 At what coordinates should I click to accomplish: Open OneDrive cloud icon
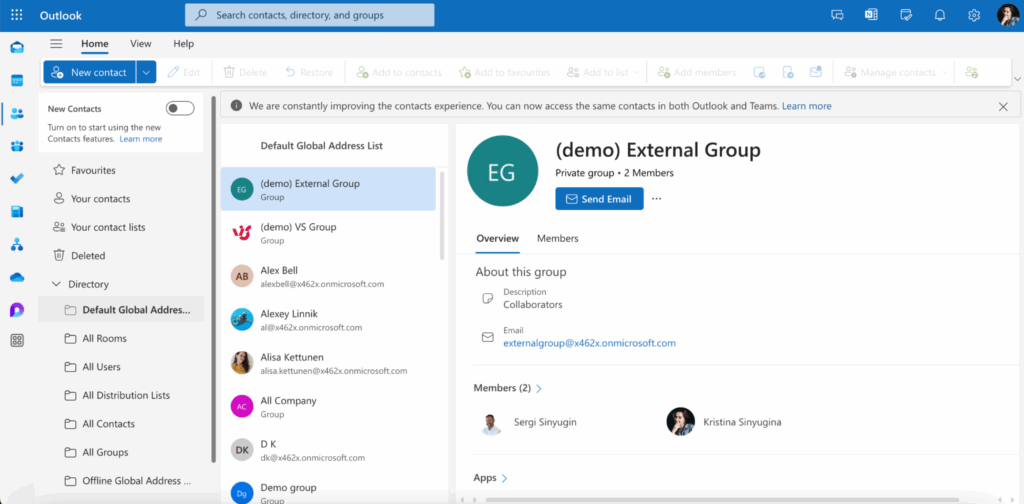coord(17,277)
